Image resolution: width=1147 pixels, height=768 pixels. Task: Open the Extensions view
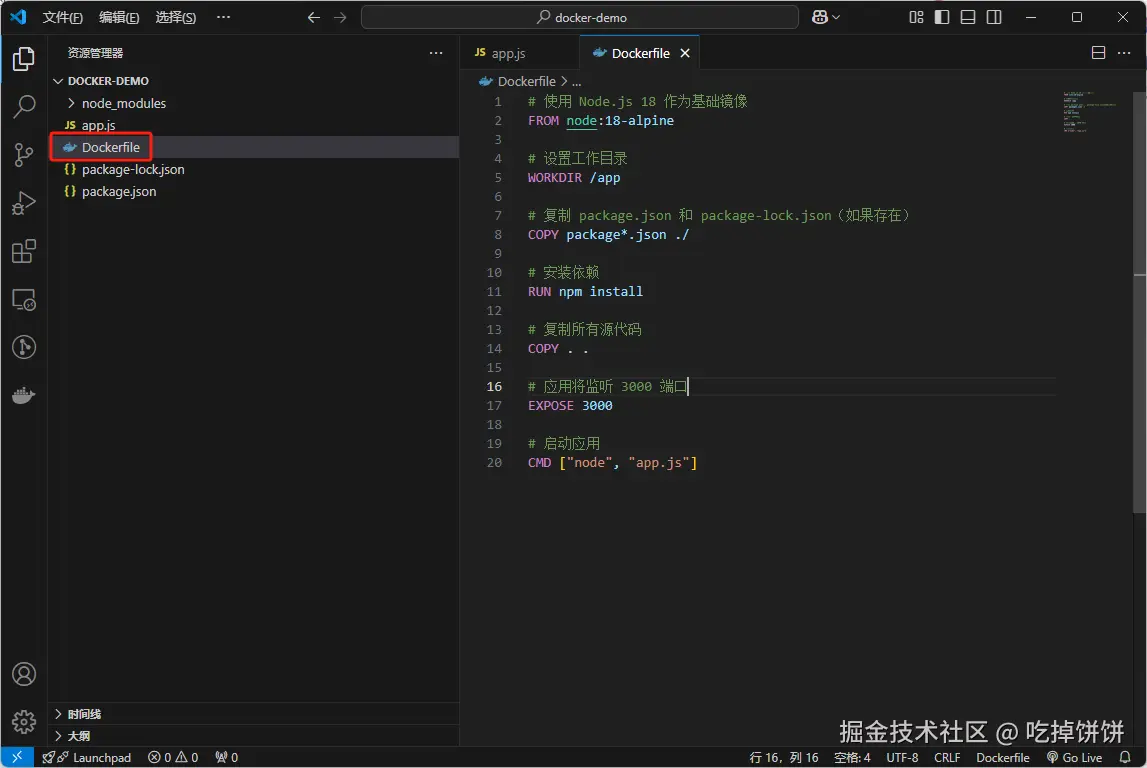coord(24,251)
